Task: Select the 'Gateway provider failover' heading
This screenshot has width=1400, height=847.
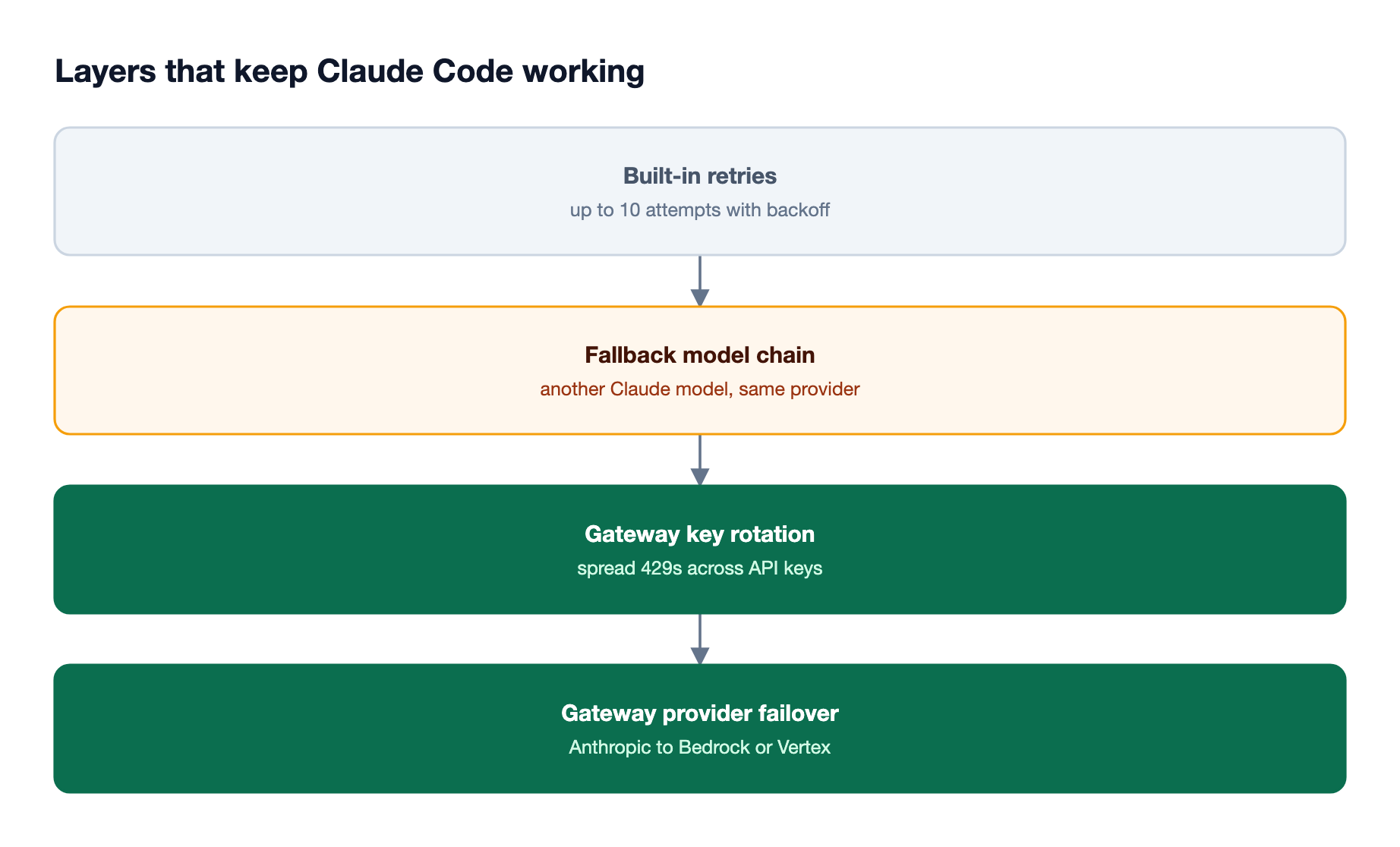Action: [700, 713]
